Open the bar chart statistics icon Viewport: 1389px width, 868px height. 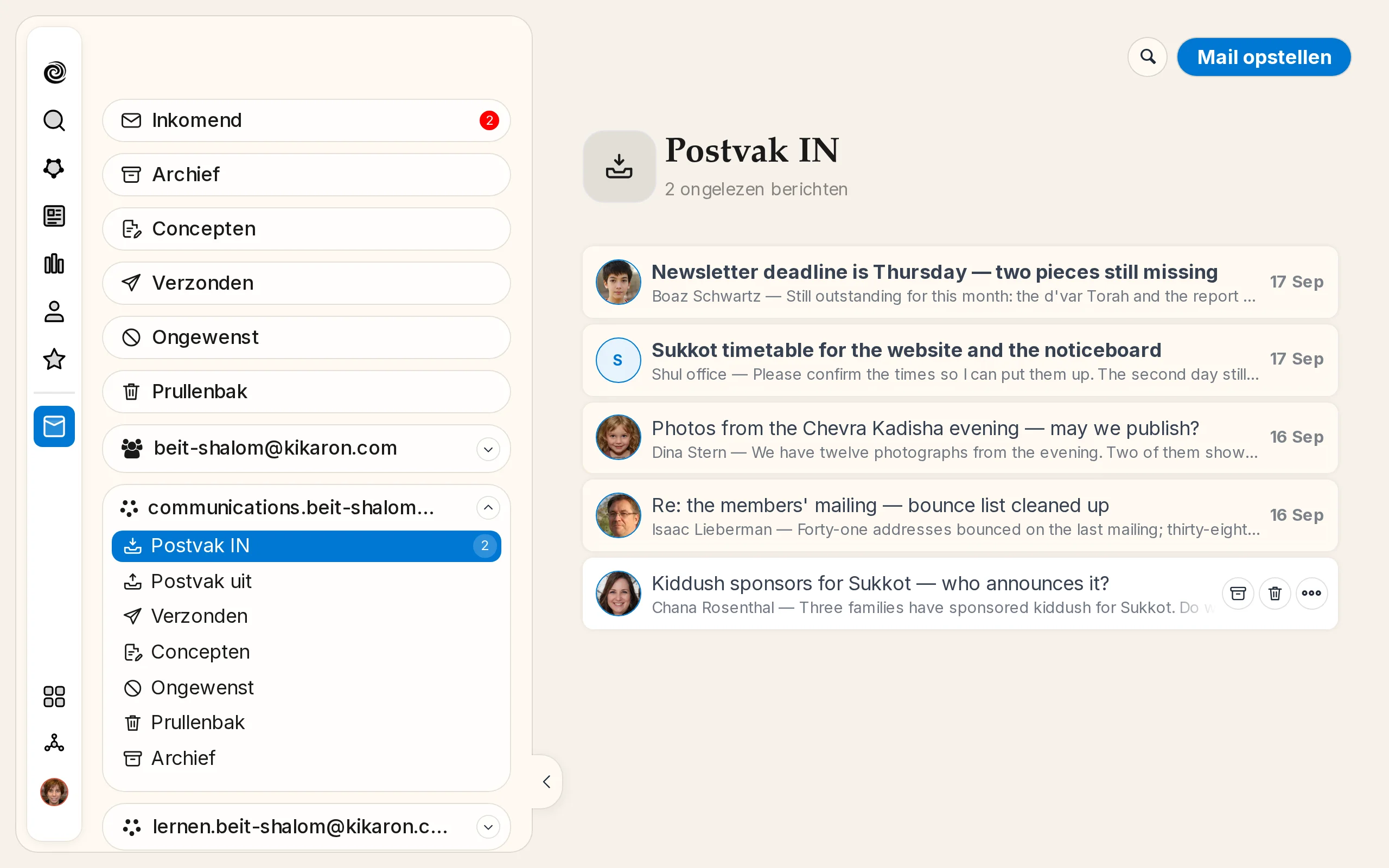coord(54,264)
